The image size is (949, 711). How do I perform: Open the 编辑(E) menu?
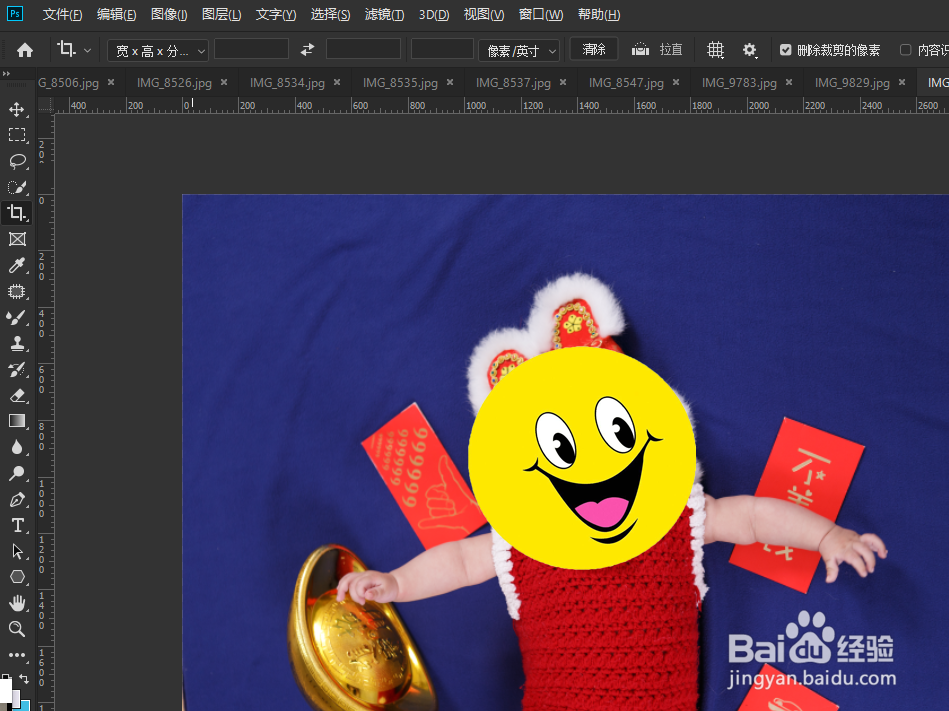(x=116, y=15)
